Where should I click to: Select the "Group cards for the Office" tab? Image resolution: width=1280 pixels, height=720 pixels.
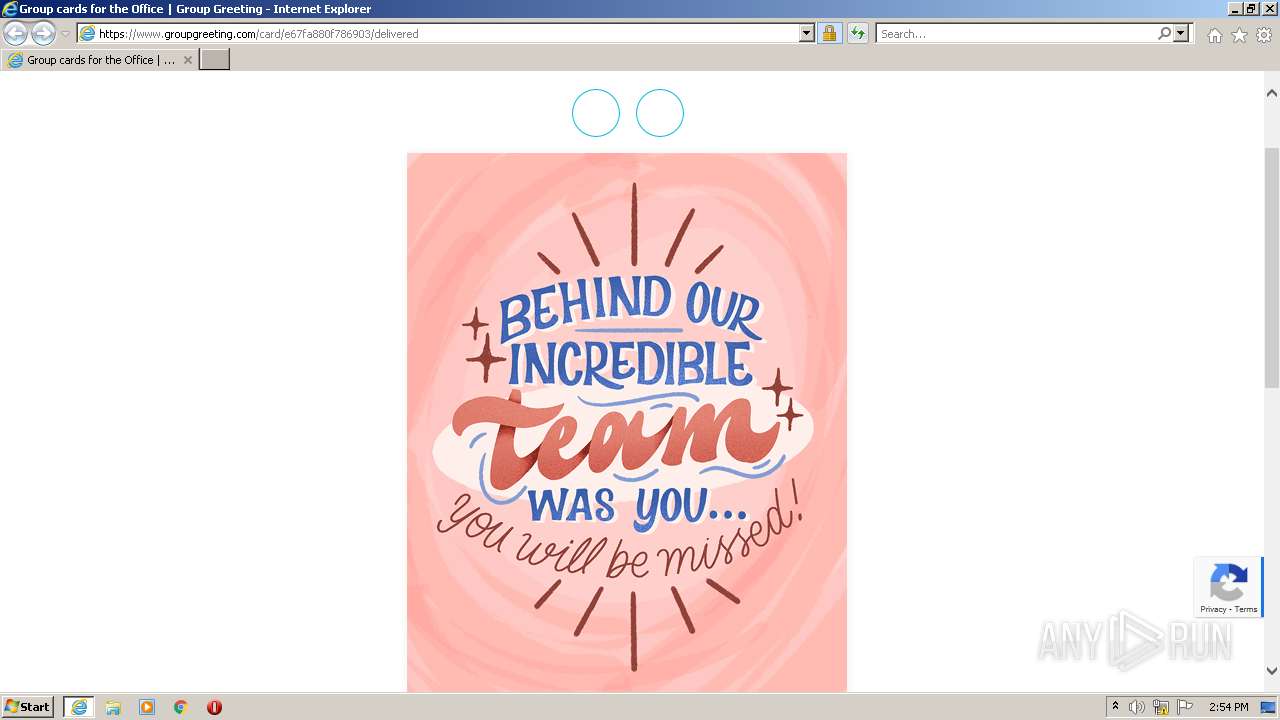99,60
